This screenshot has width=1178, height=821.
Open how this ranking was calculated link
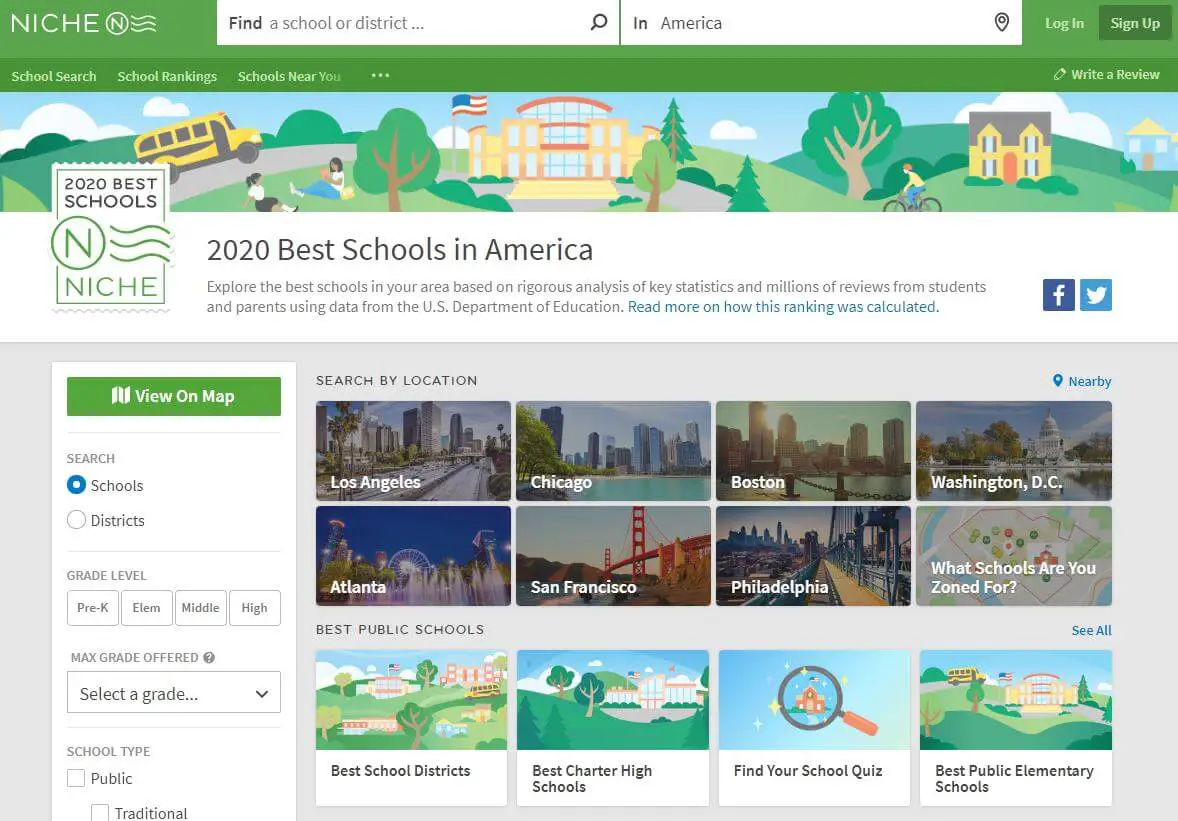pos(783,306)
